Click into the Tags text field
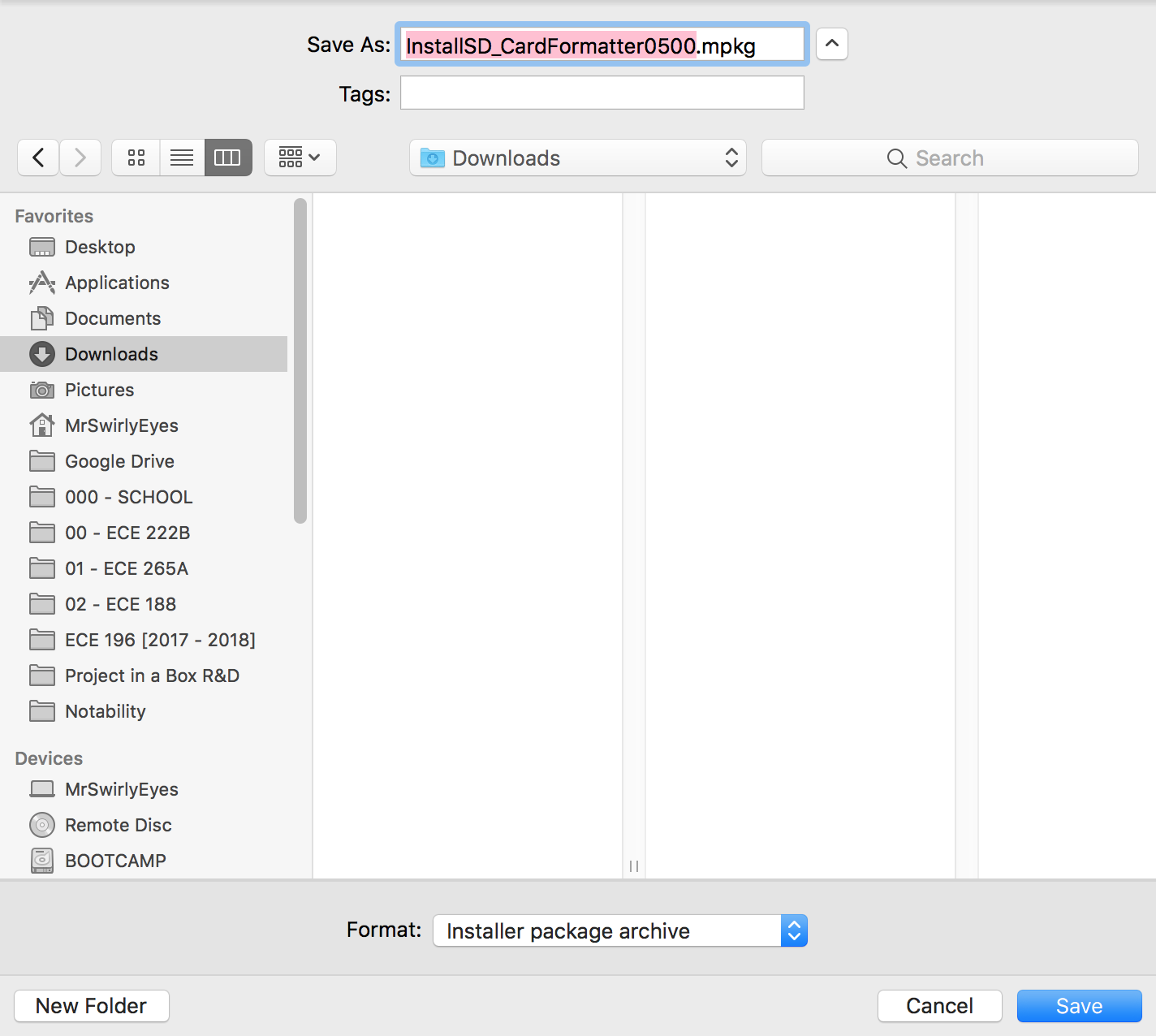This screenshot has height=1036, width=1156. click(602, 93)
